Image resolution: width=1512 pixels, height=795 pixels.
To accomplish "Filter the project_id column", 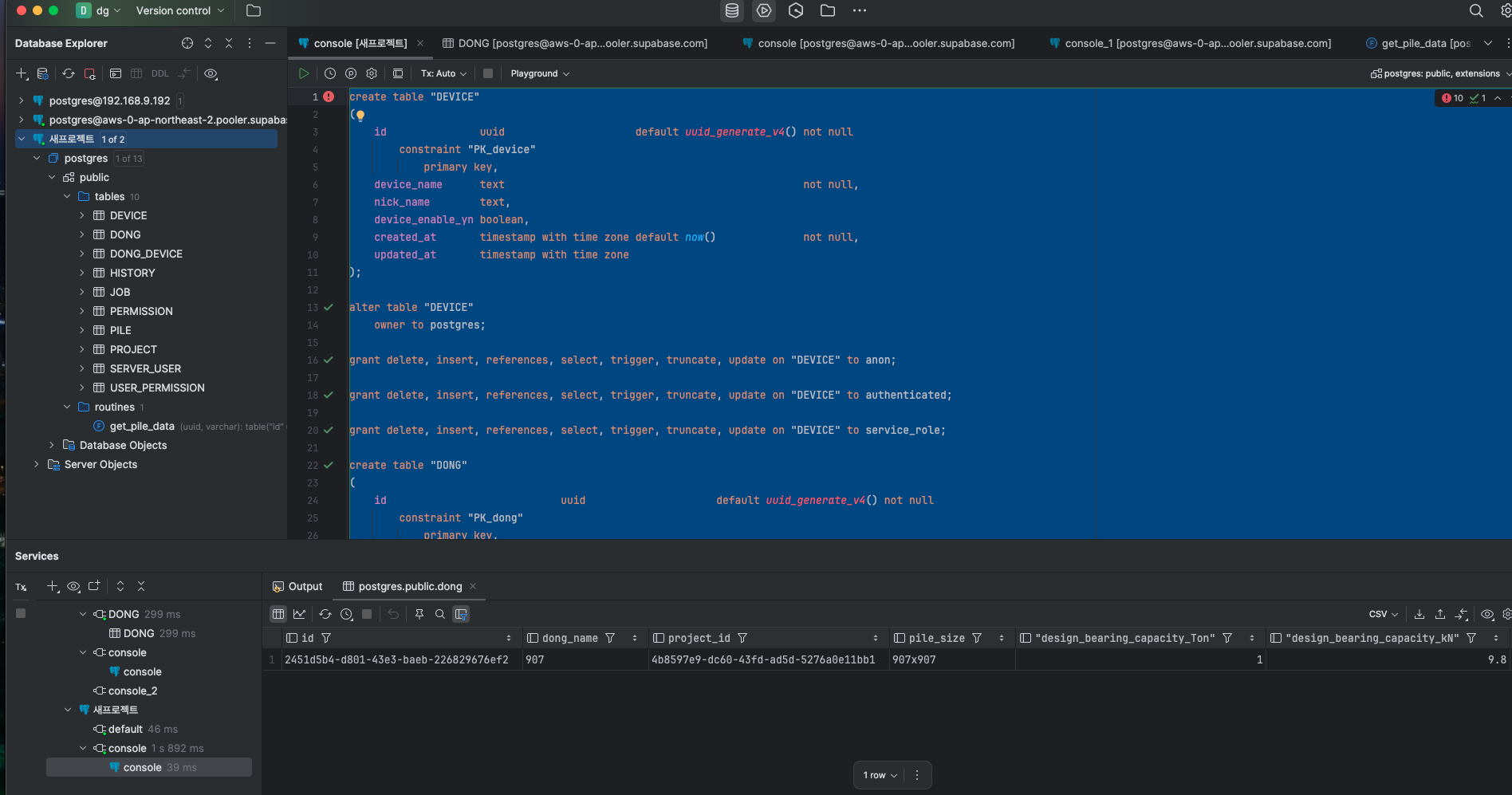I will (742, 638).
